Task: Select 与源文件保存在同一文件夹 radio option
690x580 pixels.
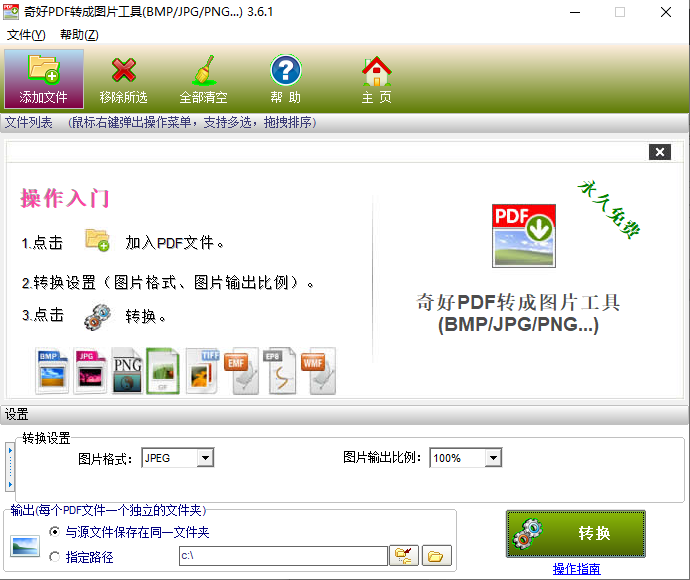Action: tap(55, 532)
